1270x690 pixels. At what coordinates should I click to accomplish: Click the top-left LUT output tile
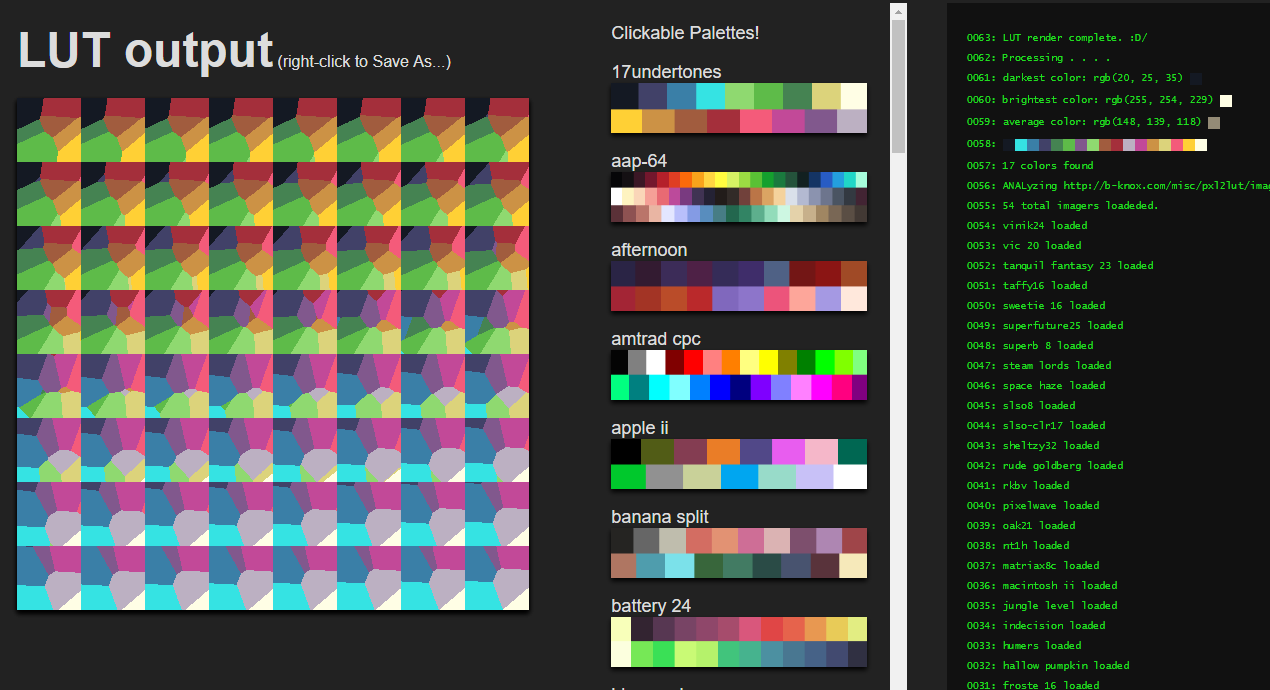(x=46, y=129)
